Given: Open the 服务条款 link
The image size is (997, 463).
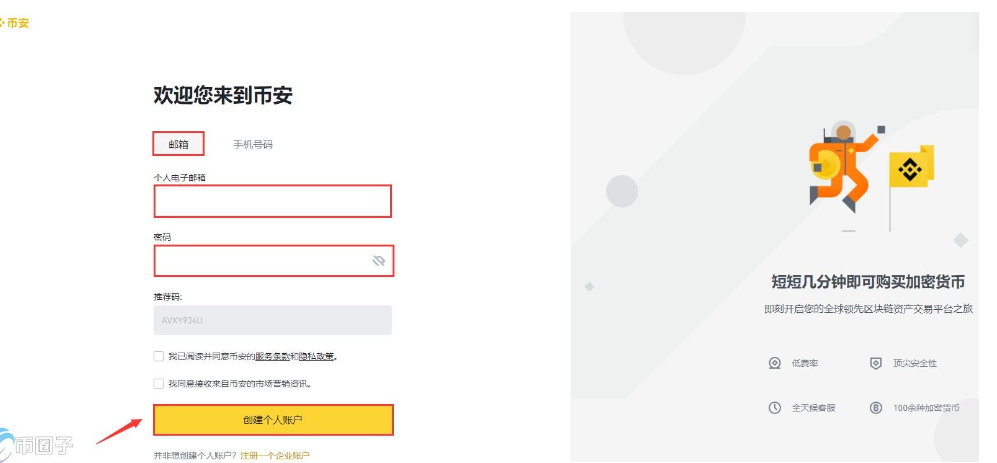Looking at the screenshot, I should 270,356.
